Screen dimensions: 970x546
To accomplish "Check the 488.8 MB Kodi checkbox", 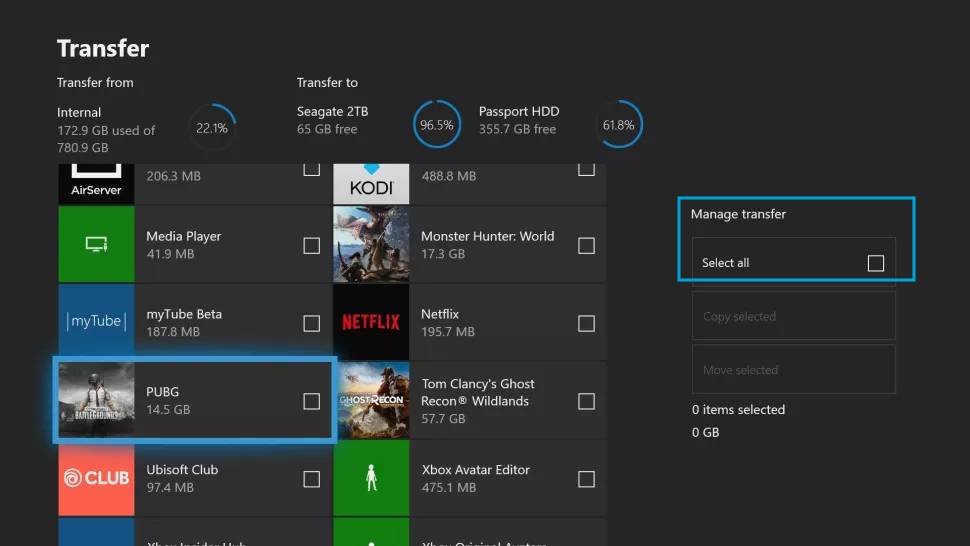I will pyautogui.click(x=586, y=169).
